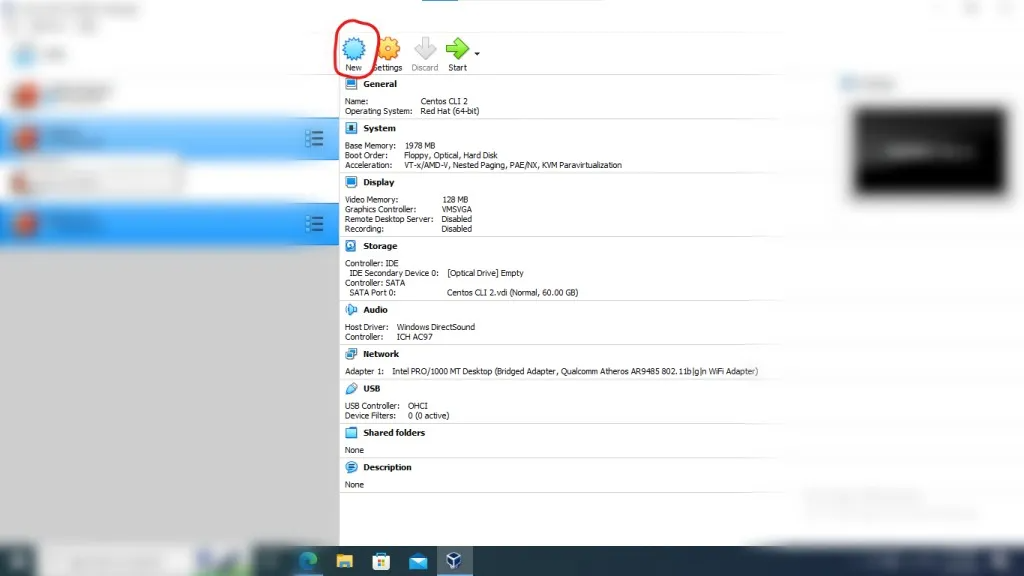Open File Explorer from the taskbar
Image resolution: width=1024 pixels, height=576 pixels.
pos(344,561)
